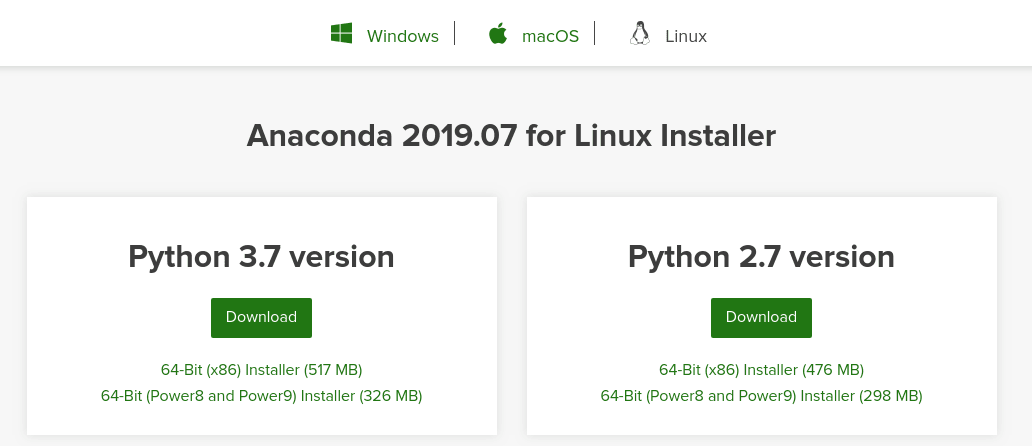This screenshot has width=1032, height=446.
Task: Click the Windows logo icon
Action: point(342,35)
